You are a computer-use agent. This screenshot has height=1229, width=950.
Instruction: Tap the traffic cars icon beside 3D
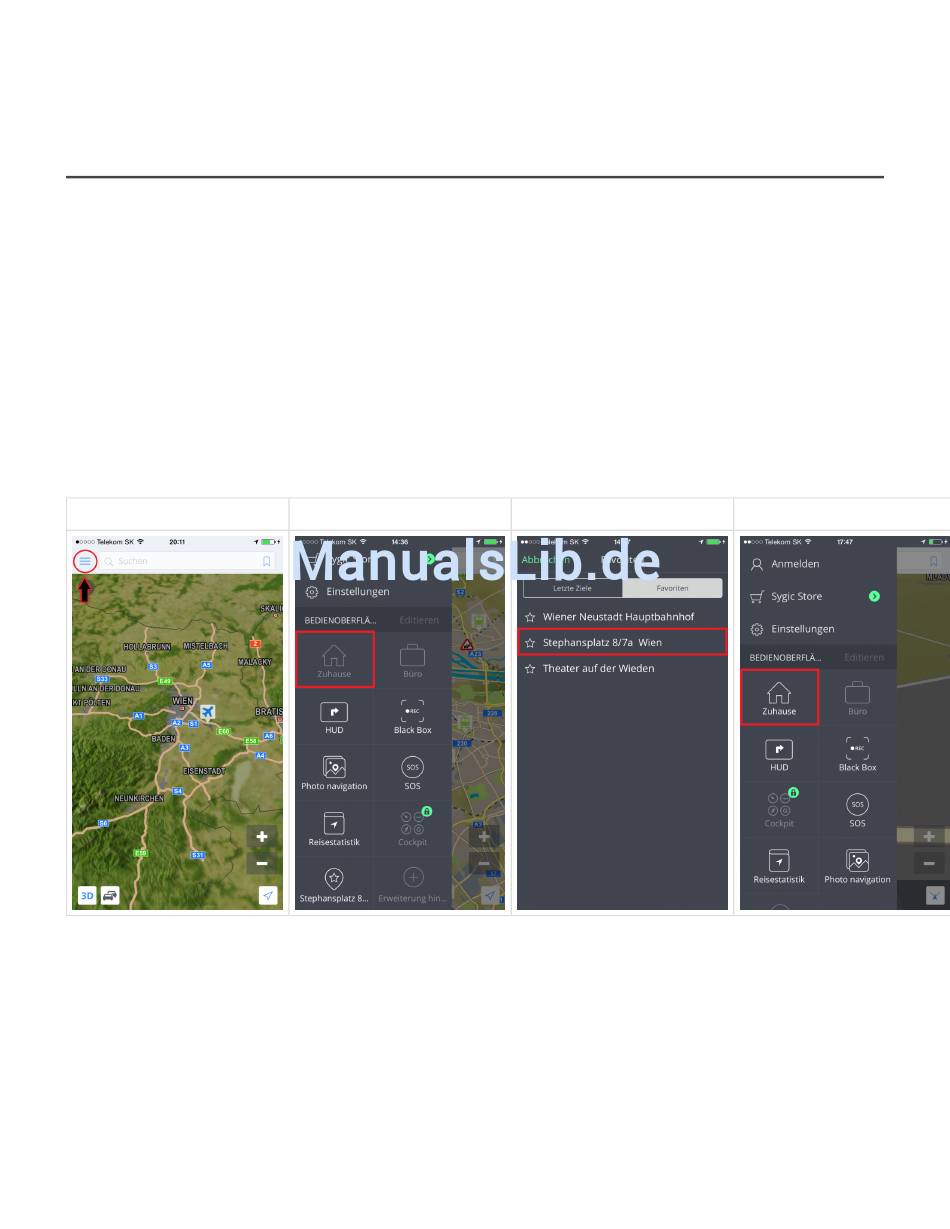(x=110, y=895)
